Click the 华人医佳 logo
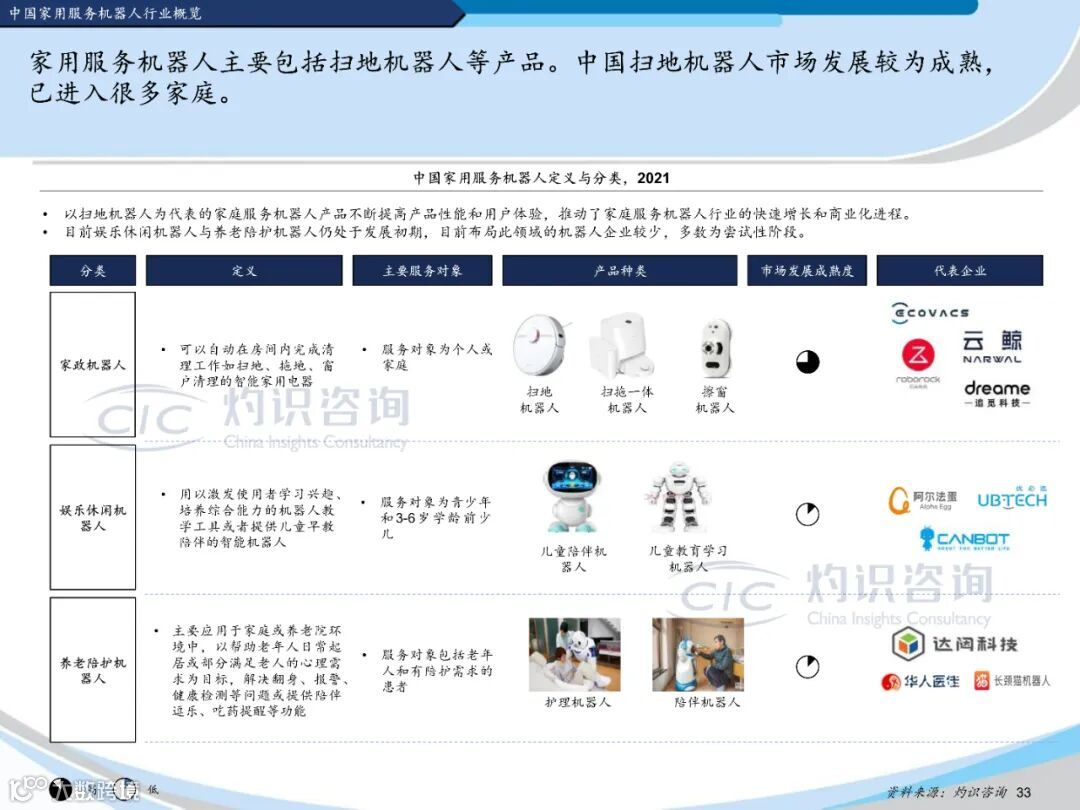The height and width of the screenshot is (810, 1080). point(920,681)
